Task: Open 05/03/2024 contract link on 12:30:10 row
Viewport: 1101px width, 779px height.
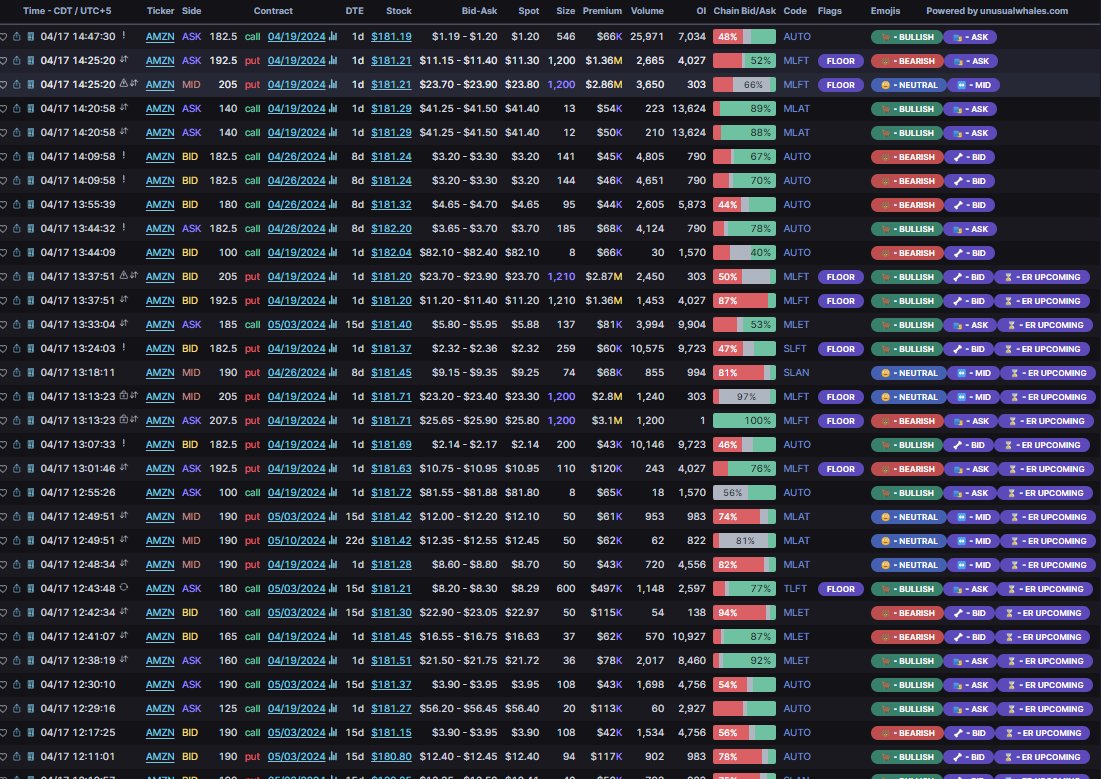Action: pyautogui.click(x=296, y=684)
